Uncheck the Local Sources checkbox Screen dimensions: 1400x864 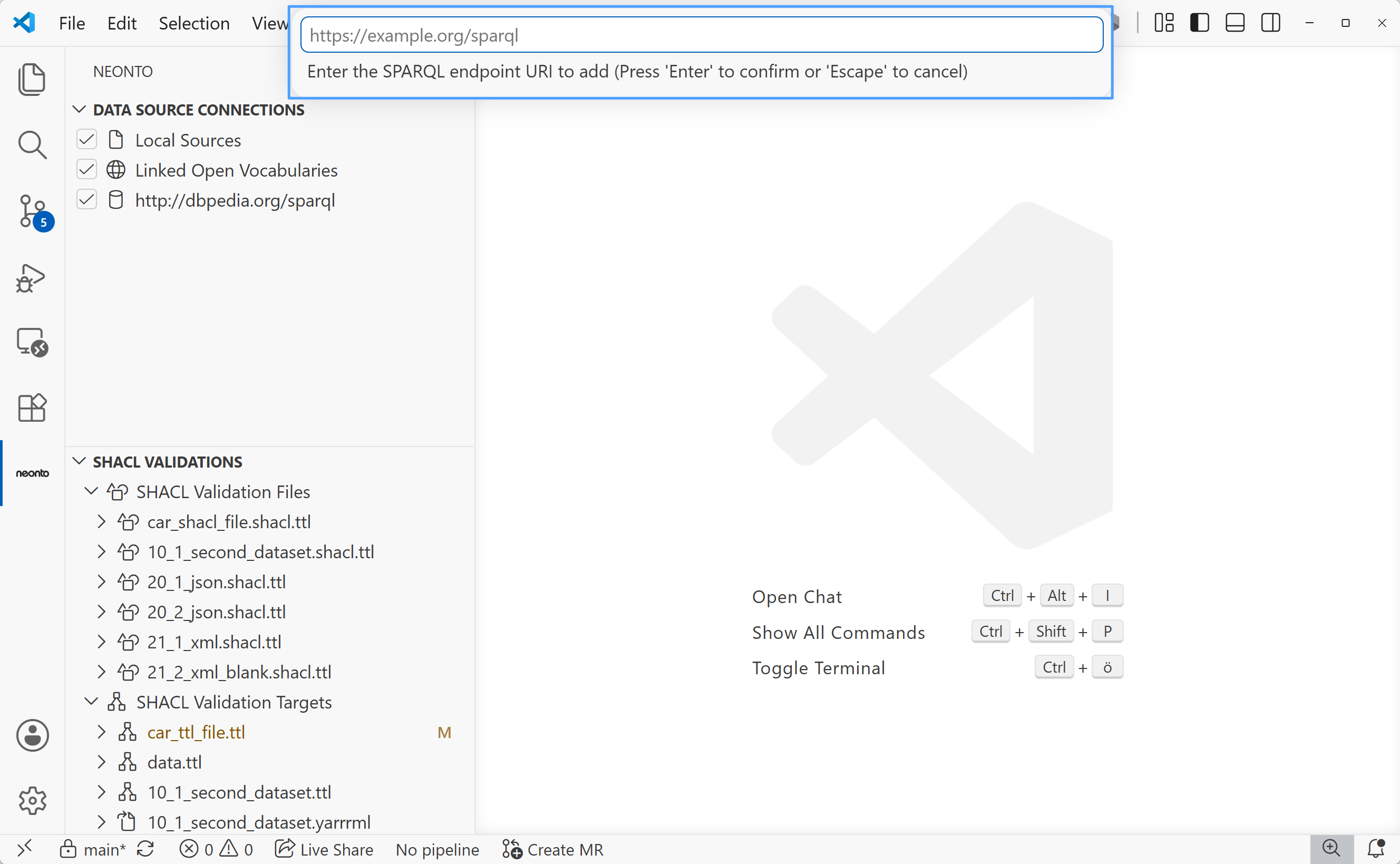point(87,139)
